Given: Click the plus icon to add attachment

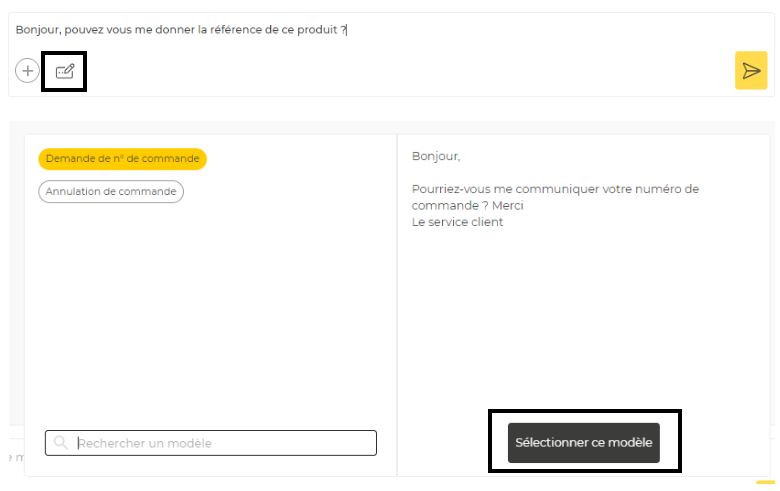Looking at the screenshot, I should pos(27,71).
